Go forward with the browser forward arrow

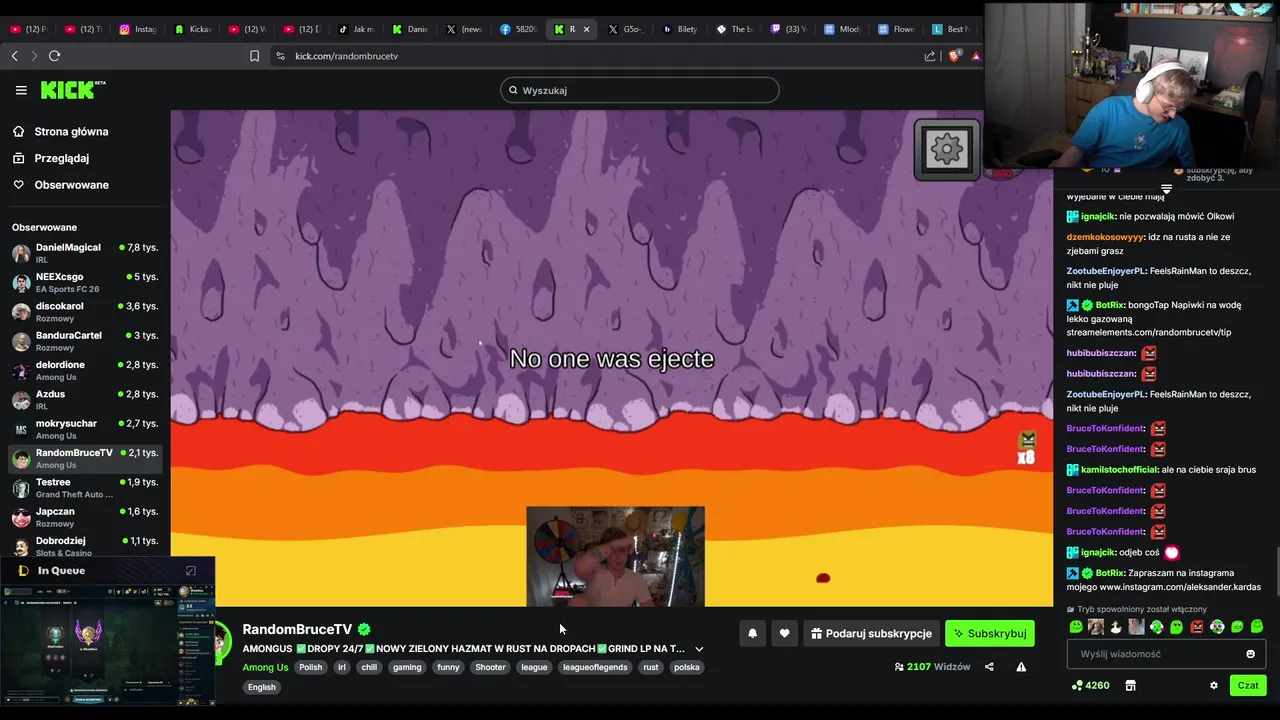coord(34,56)
